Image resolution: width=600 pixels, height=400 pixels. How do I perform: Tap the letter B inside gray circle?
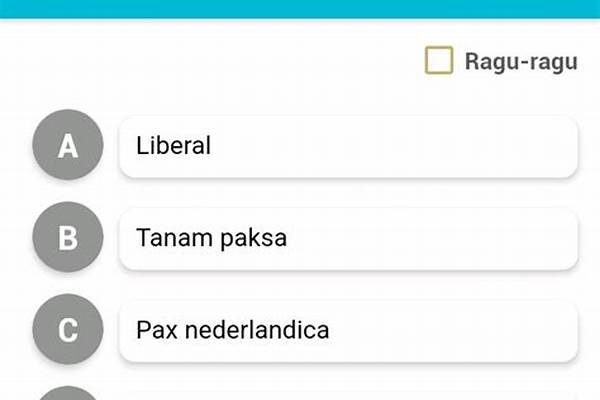coord(68,238)
